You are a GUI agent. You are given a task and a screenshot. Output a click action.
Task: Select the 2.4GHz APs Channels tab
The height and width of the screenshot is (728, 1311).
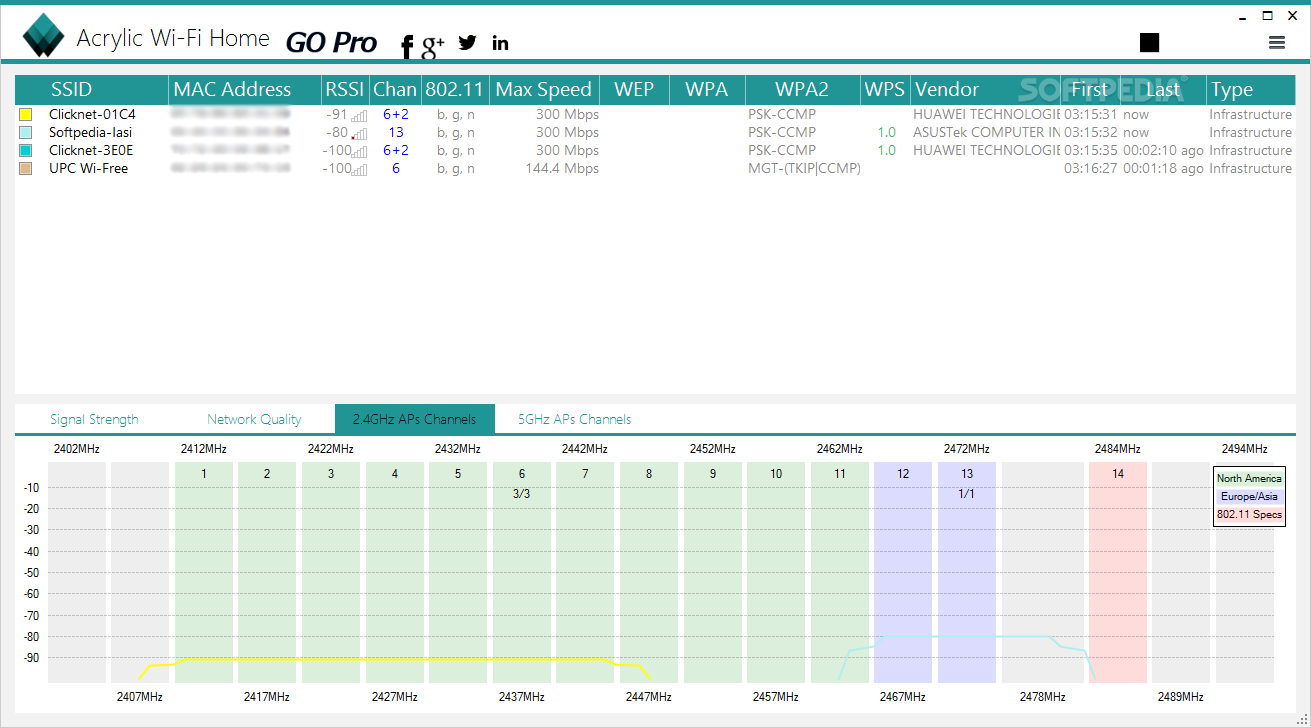(415, 419)
